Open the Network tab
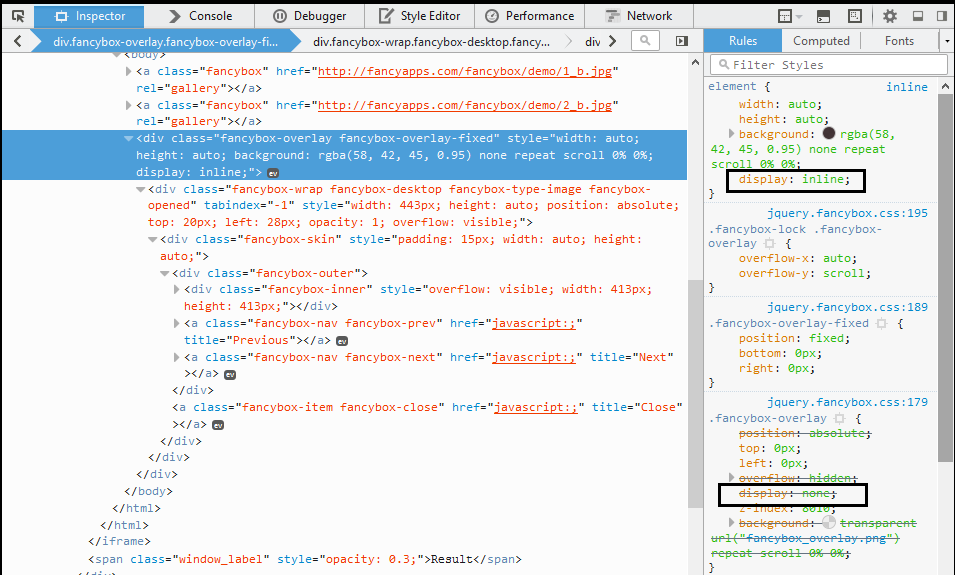955x575 pixels. pos(639,16)
